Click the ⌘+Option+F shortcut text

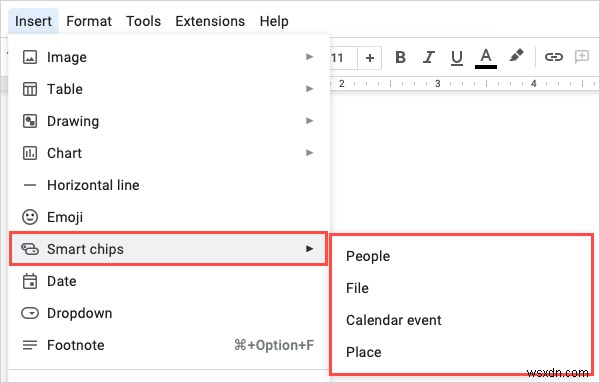pos(274,345)
